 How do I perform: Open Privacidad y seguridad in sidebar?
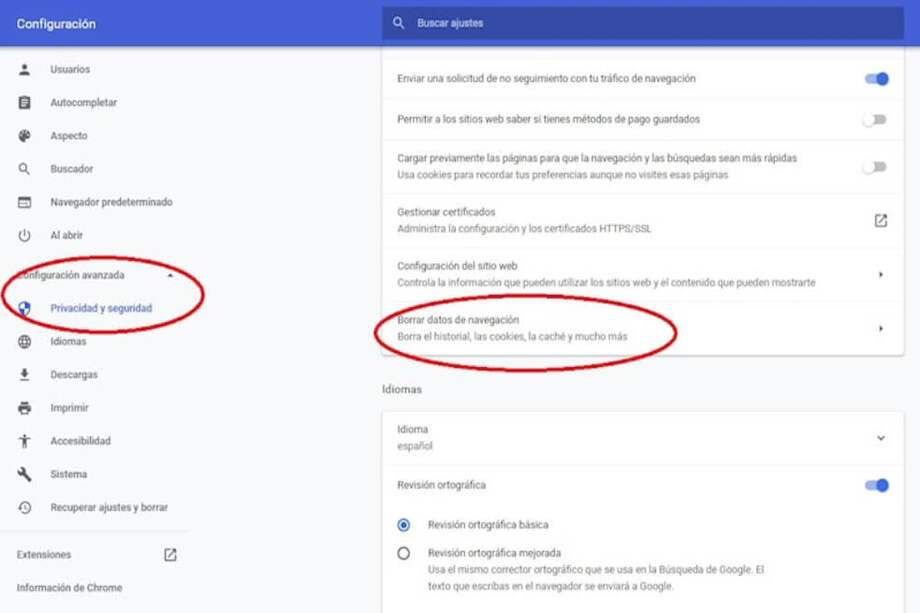coord(101,309)
